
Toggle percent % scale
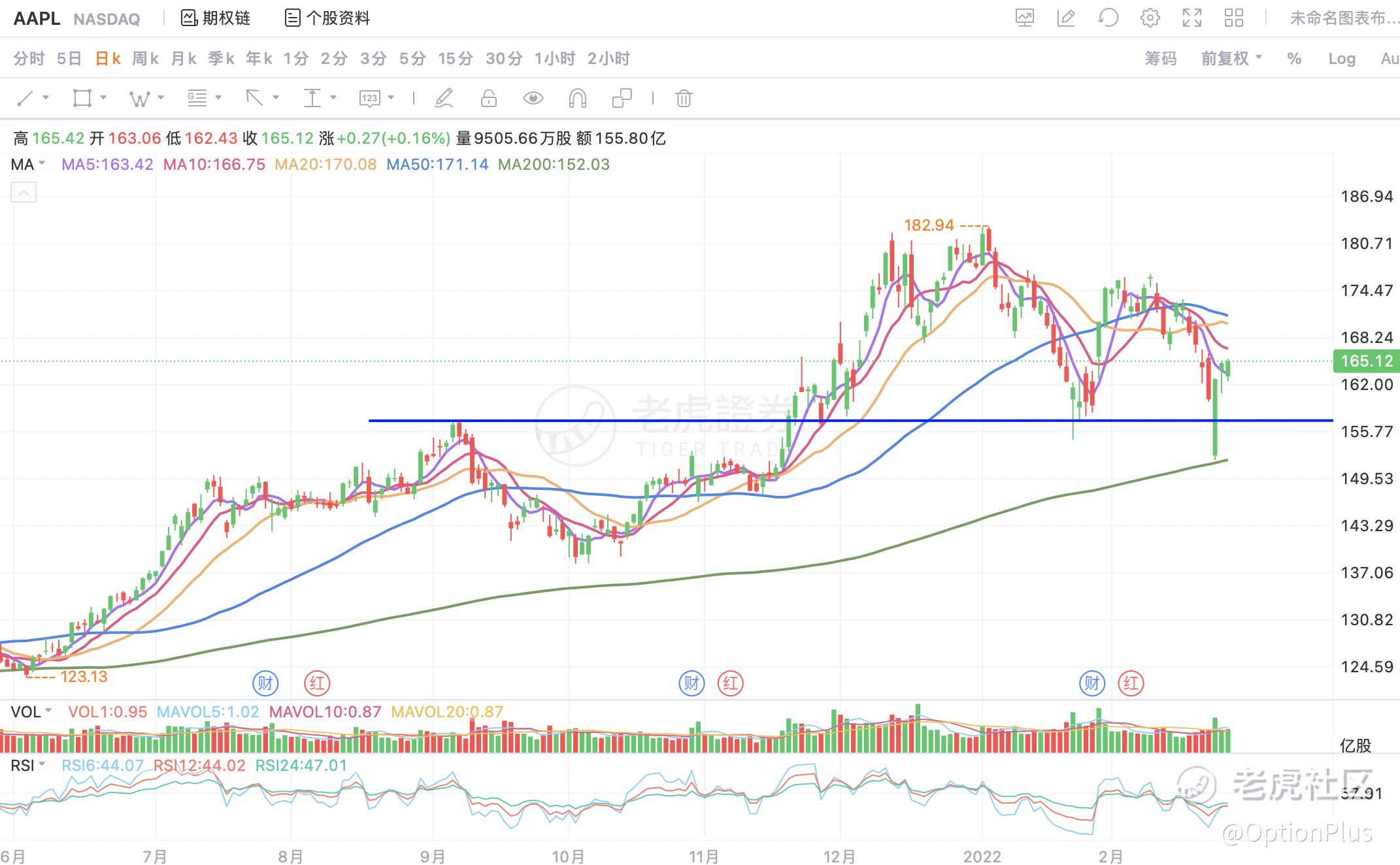pos(1294,59)
